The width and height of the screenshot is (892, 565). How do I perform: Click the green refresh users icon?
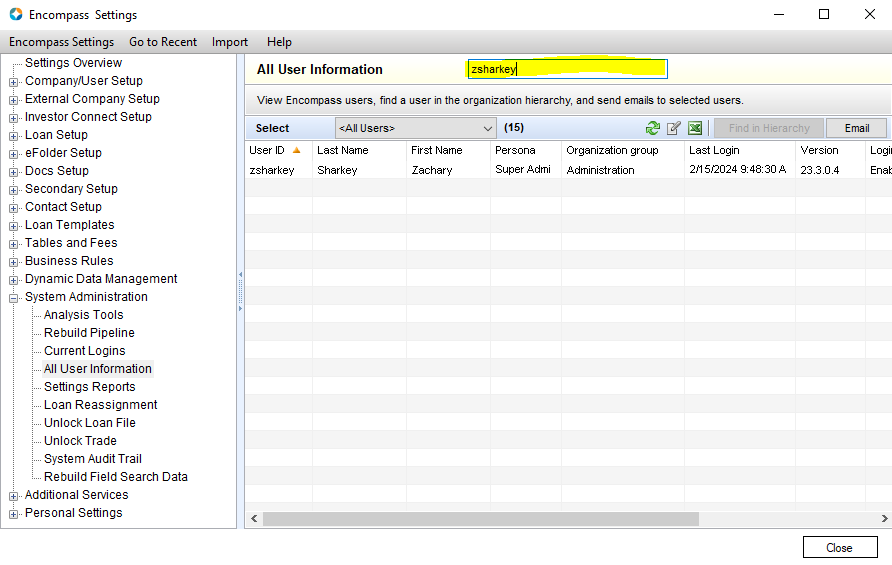[653, 128]
